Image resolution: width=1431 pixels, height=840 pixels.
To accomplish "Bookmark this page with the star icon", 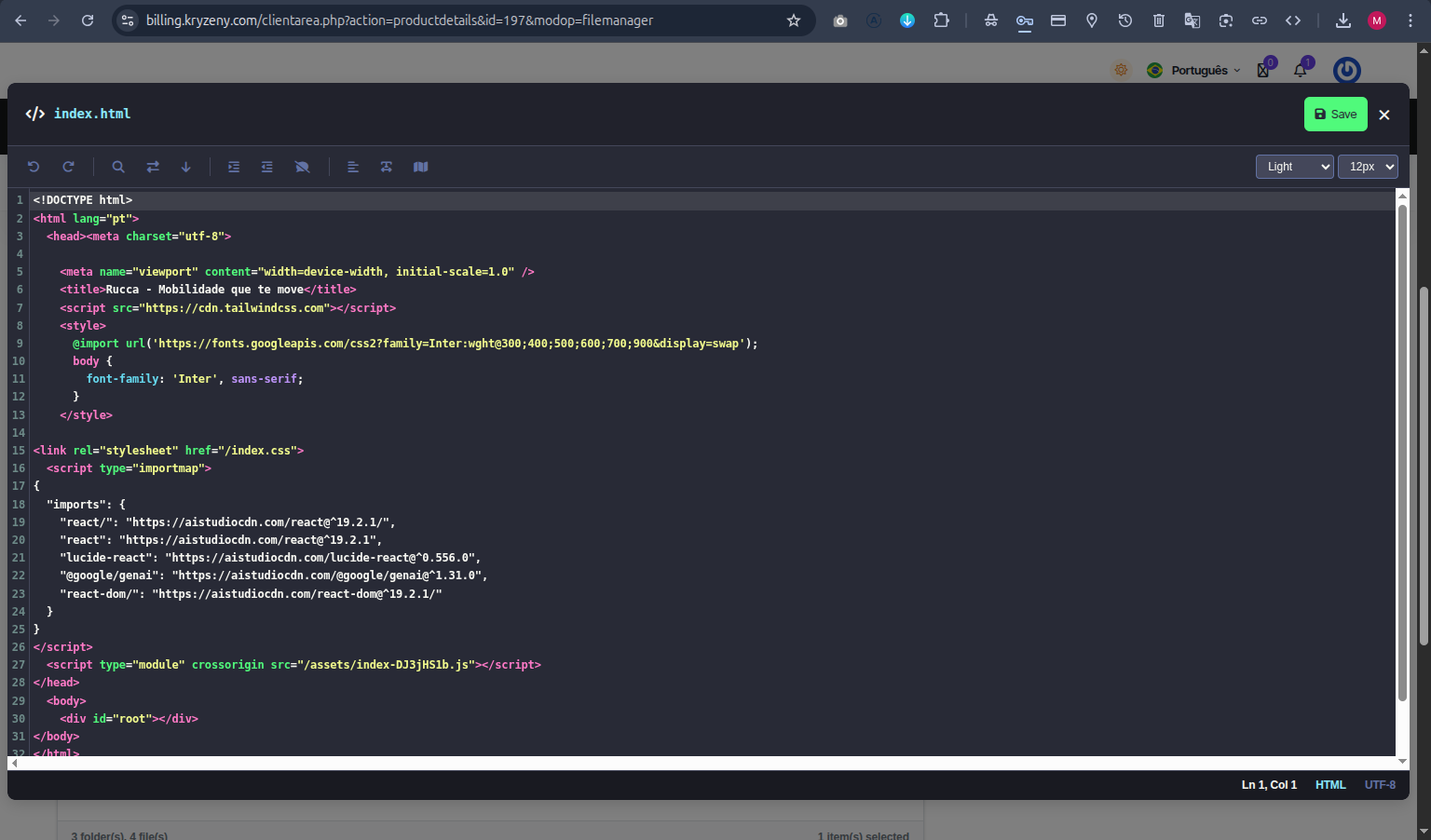I will pos(794,20).
